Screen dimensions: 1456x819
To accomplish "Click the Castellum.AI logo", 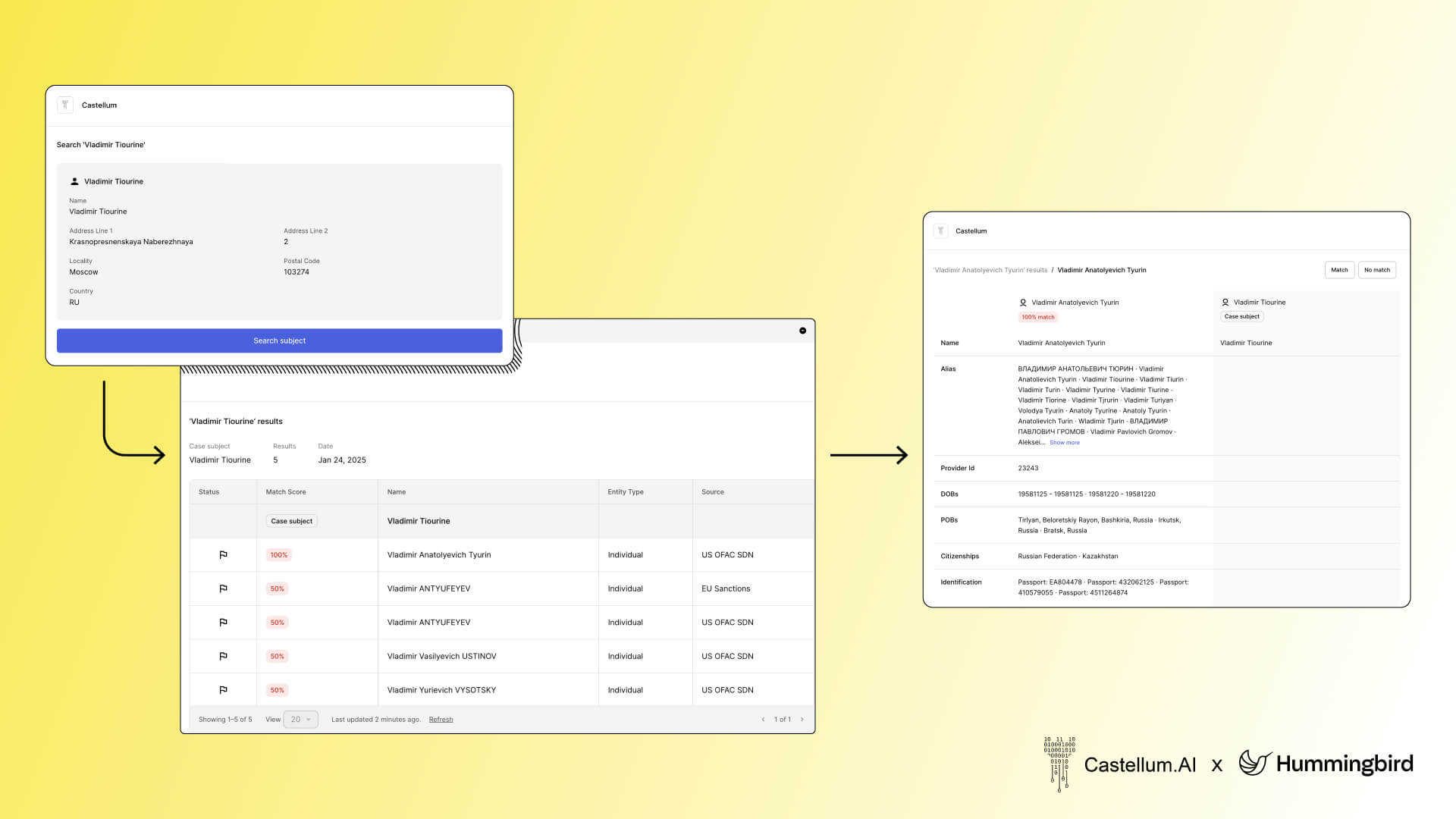I will (x=1119, y=764).
